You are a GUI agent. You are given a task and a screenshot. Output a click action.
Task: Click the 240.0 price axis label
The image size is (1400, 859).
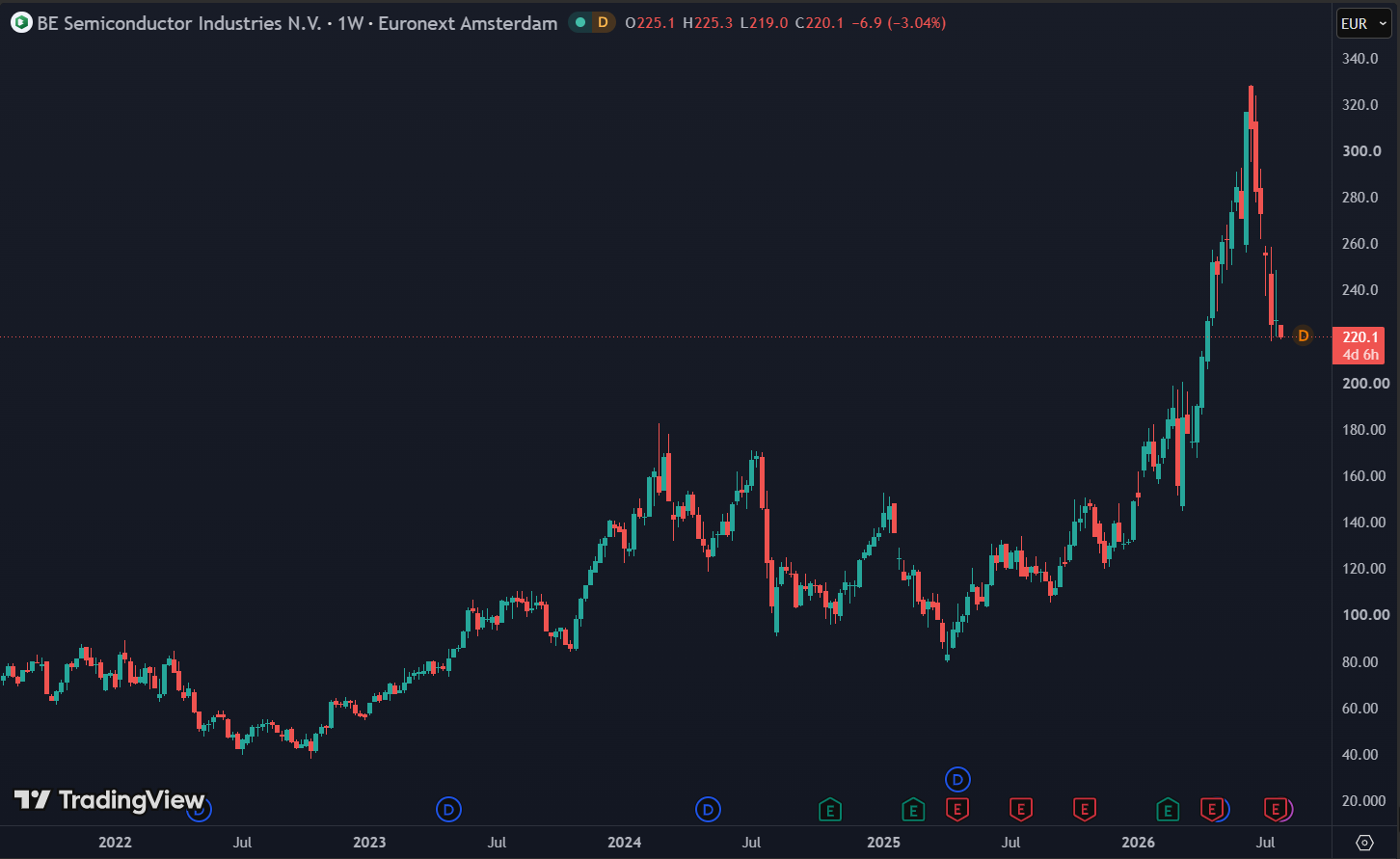[x=1362, y=290]
